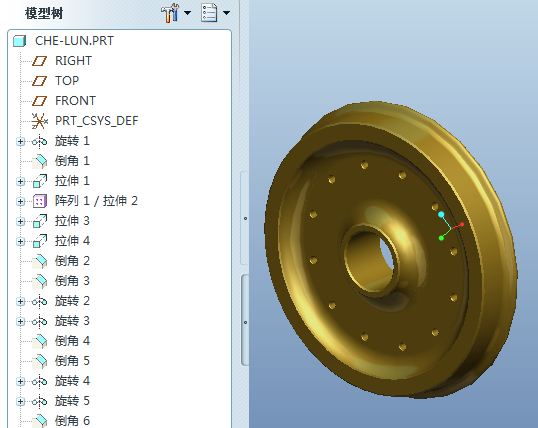Viewport: 538px width, 428px height.
Task: Expand the 阵列 1 / 拉伸 2 node
Action: 21,201
